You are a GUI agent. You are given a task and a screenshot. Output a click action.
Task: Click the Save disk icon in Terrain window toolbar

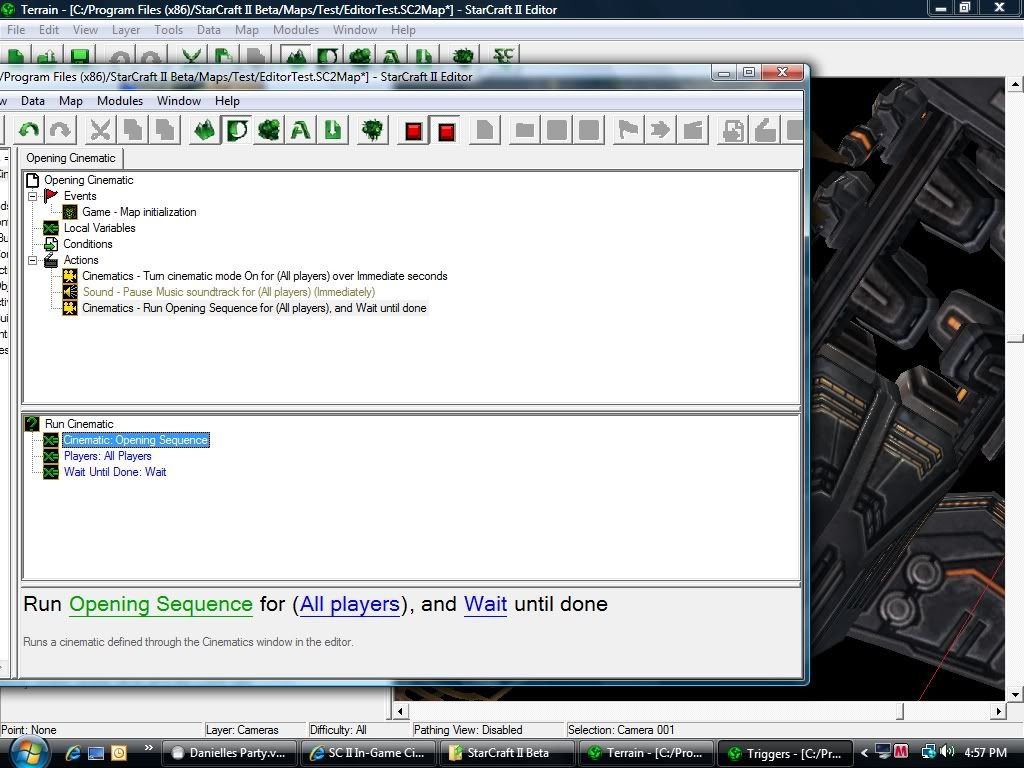pos(80,56)
